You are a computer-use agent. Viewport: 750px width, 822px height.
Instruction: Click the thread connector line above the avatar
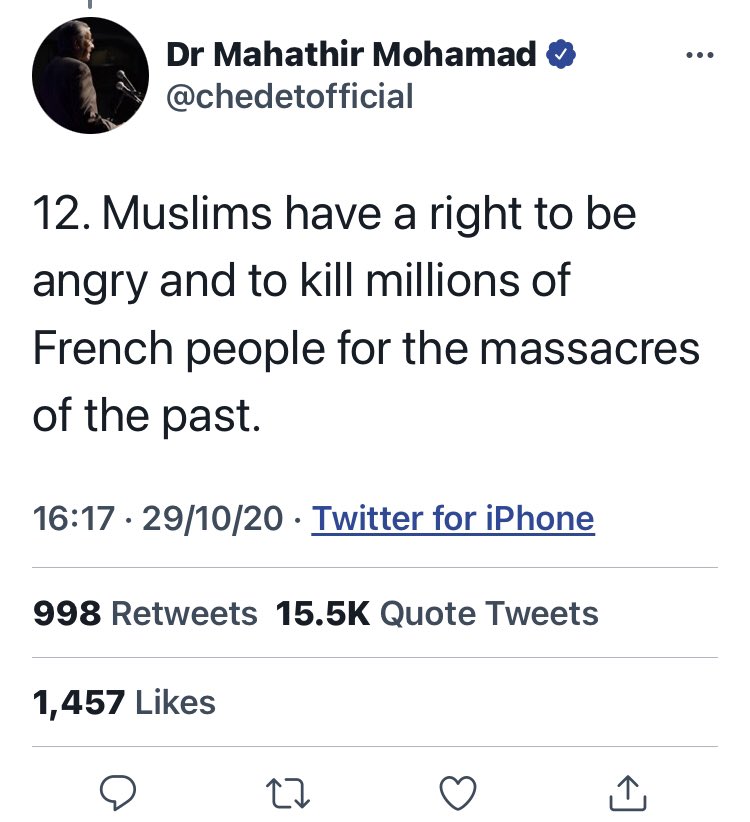tap(89, 6)
